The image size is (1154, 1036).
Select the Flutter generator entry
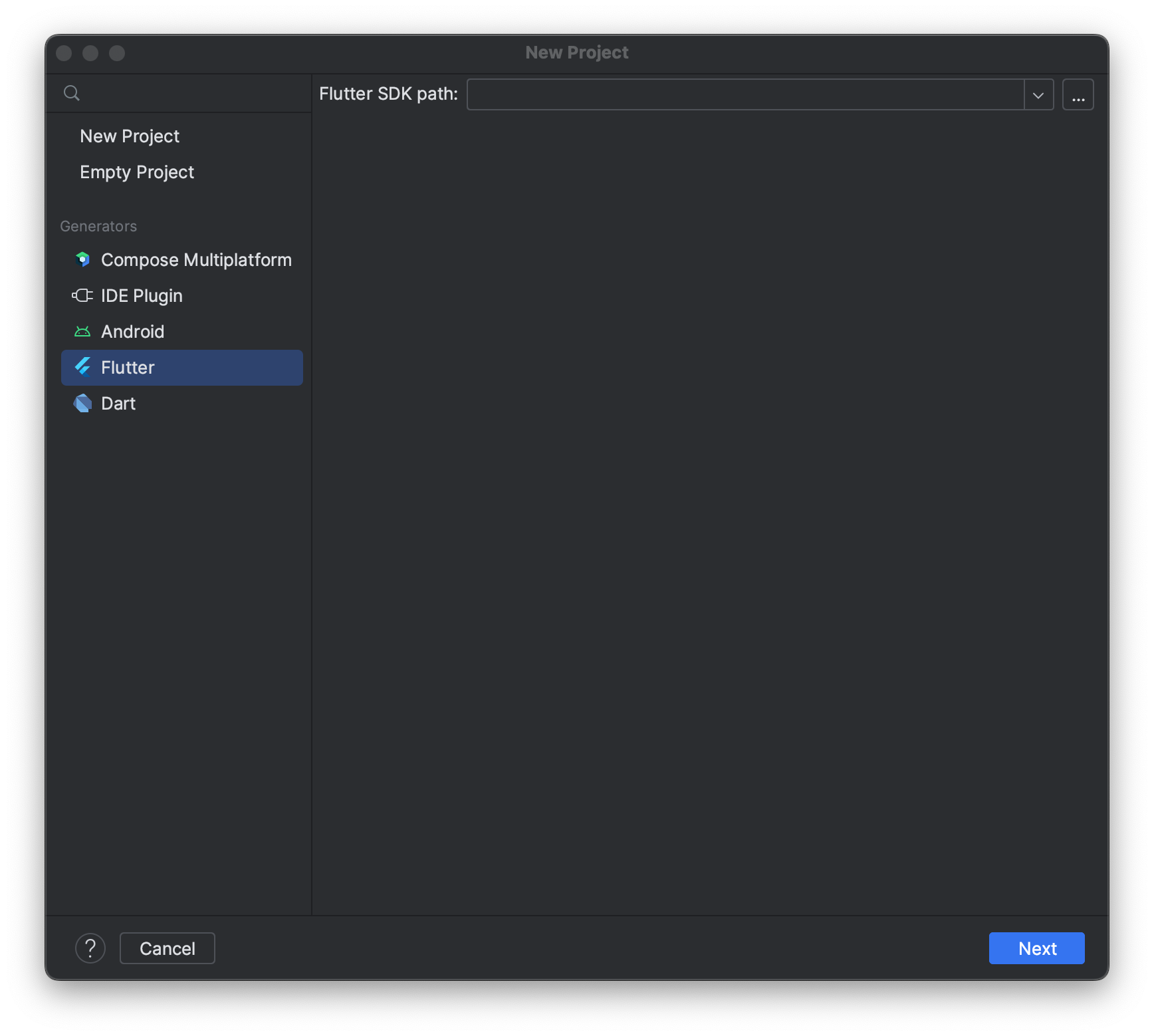tap(182, 368)
